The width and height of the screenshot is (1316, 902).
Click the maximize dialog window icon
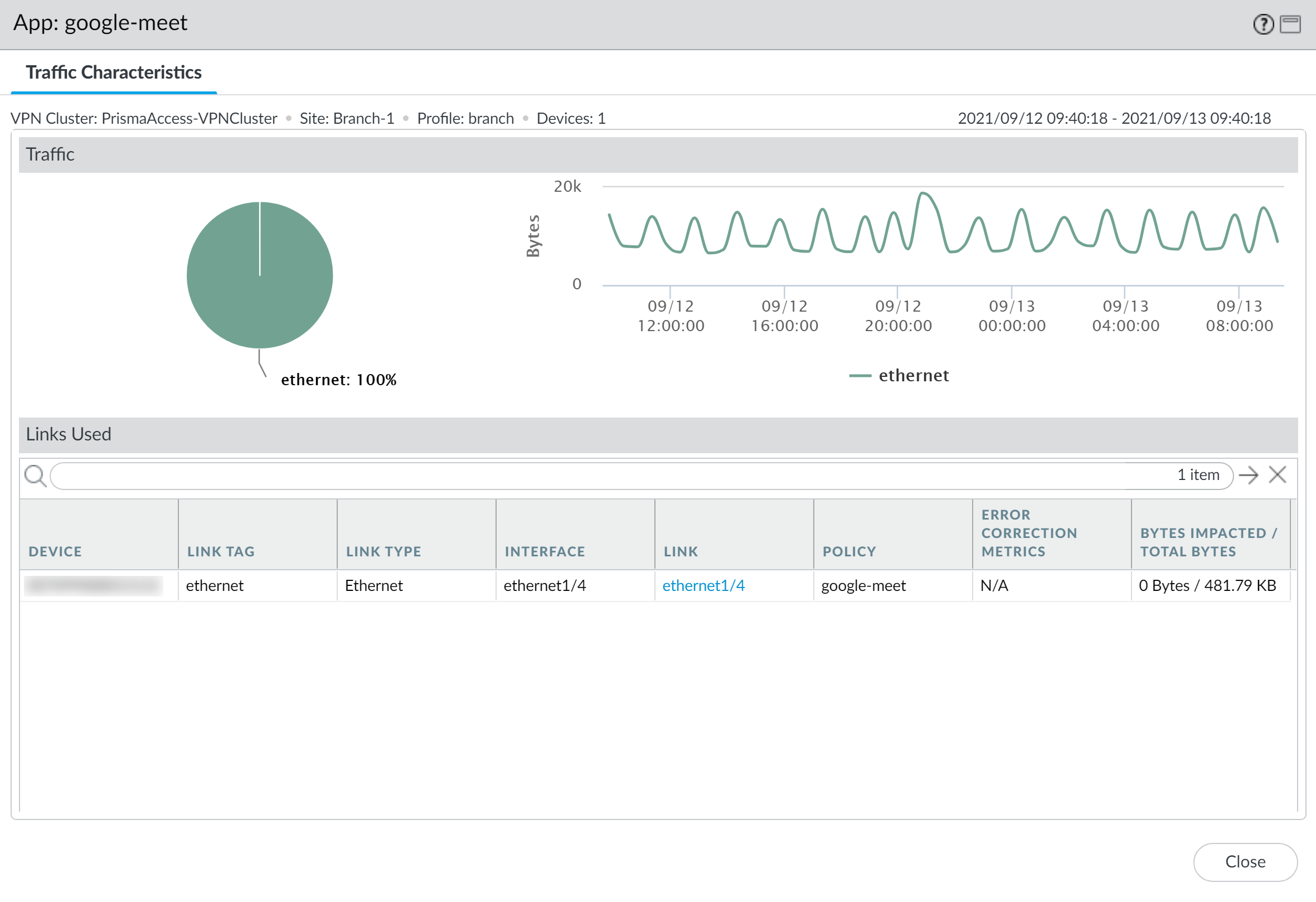tap(1290, 25)
